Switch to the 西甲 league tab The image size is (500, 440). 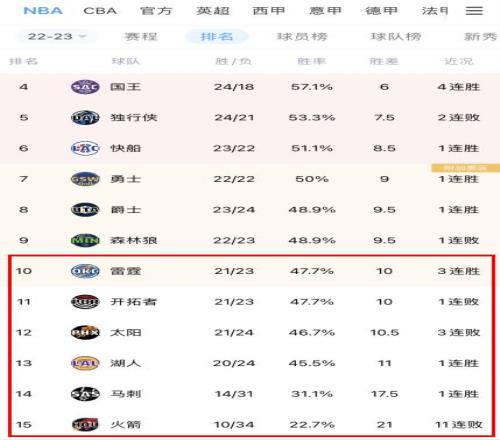[269, 11]
